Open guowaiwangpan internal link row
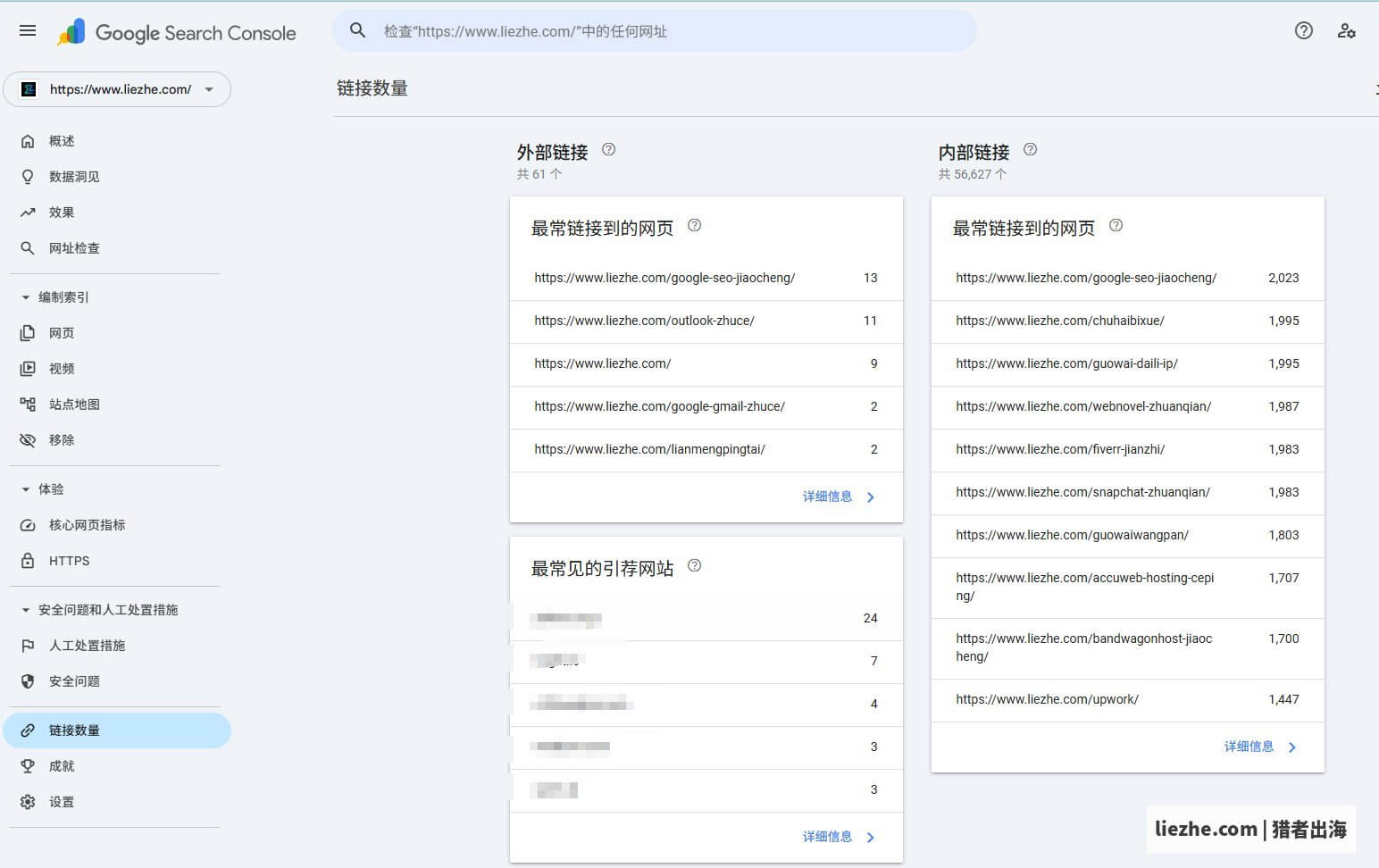Image resolution: width=1379 pixels, height=868 pixels. click(1128, 536)
